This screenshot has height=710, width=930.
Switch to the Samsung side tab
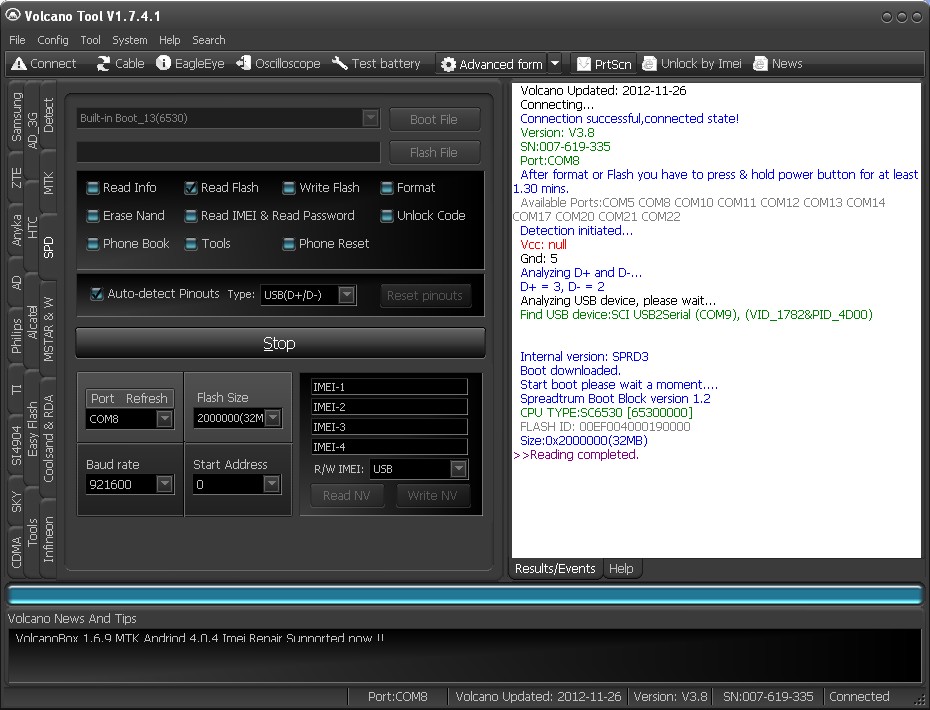click(x=16, y=117)
